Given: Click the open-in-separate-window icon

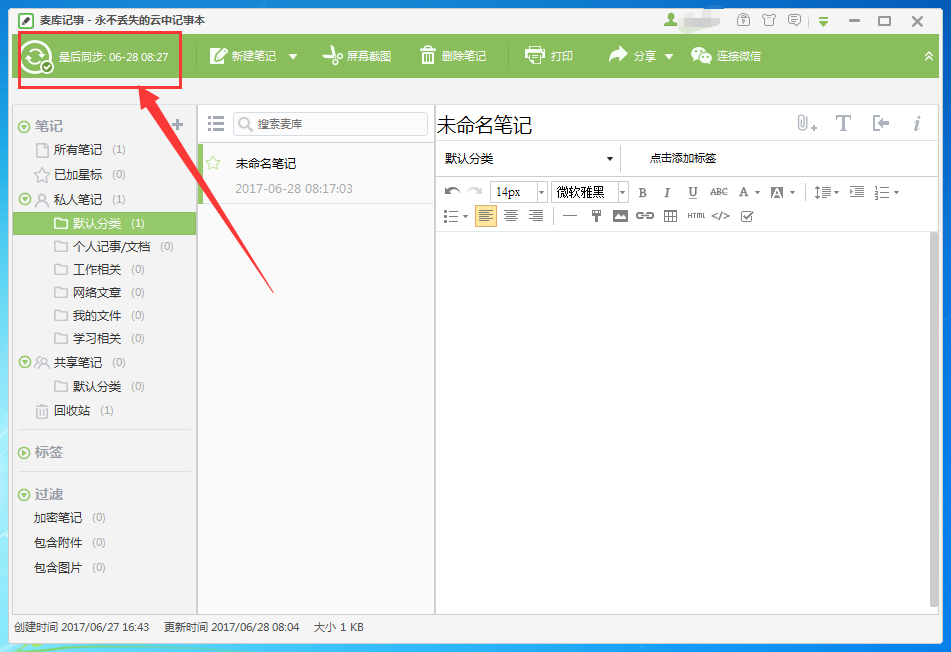Looking at the screenshot, I should pyautogui.click(x=881, y=124).
